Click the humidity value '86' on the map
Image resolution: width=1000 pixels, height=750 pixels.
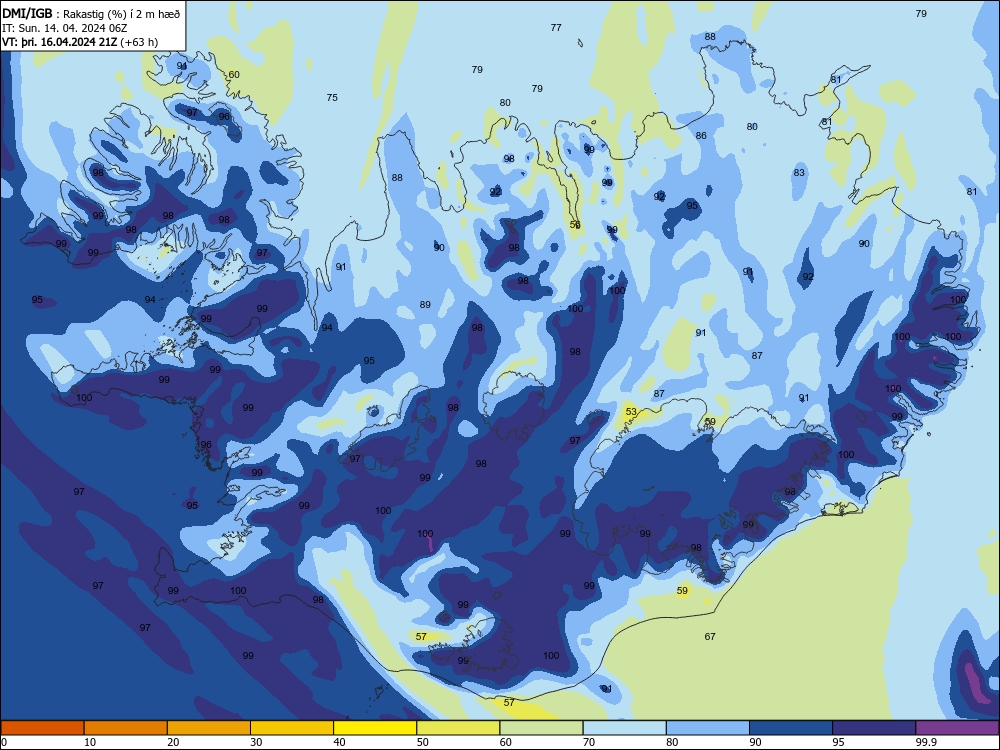pos(701,136)
